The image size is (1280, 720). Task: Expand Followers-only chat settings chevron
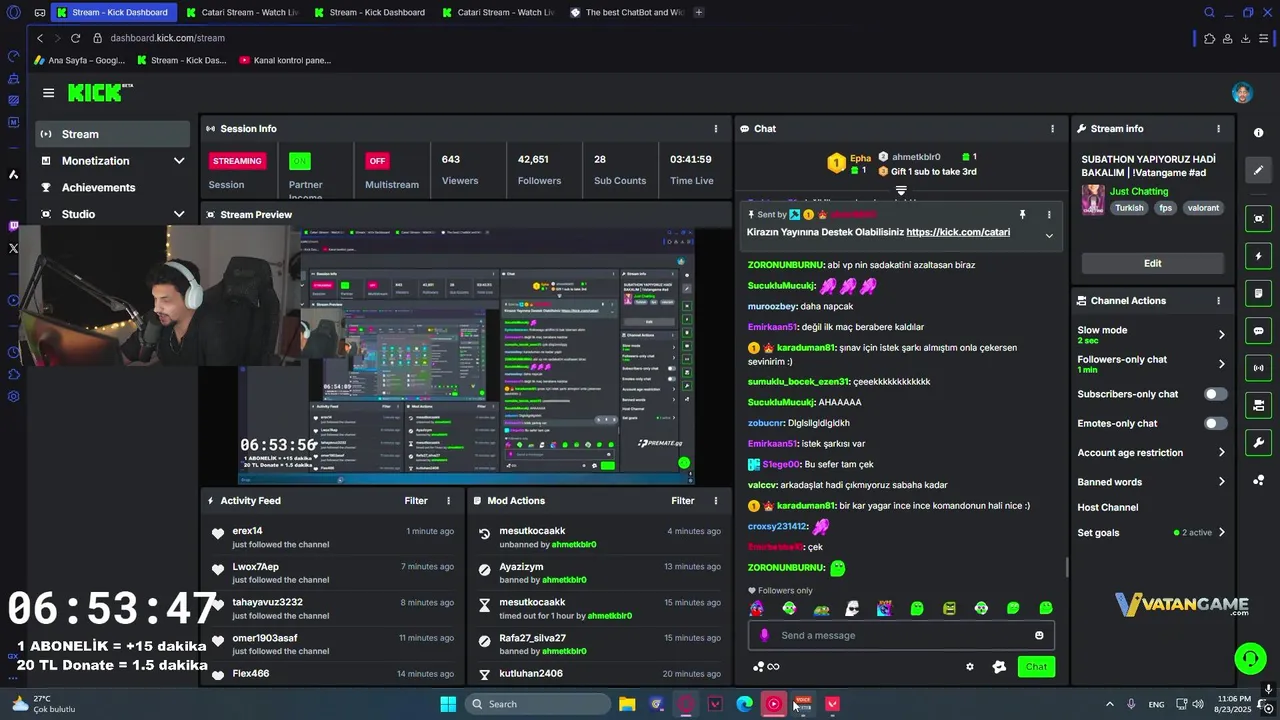coord(1221,364)
